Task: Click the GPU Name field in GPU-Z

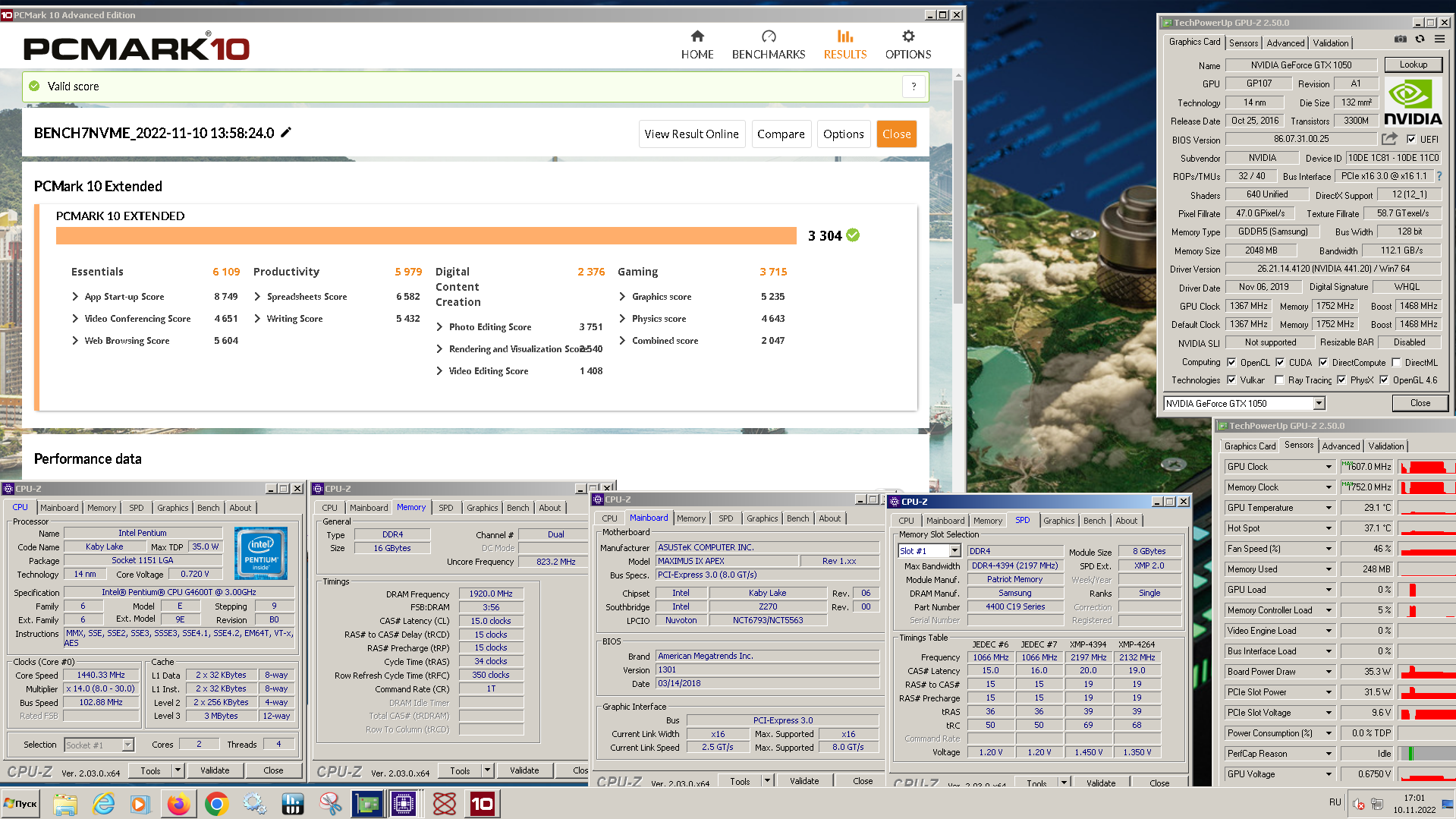Action: coord(1300,65)
